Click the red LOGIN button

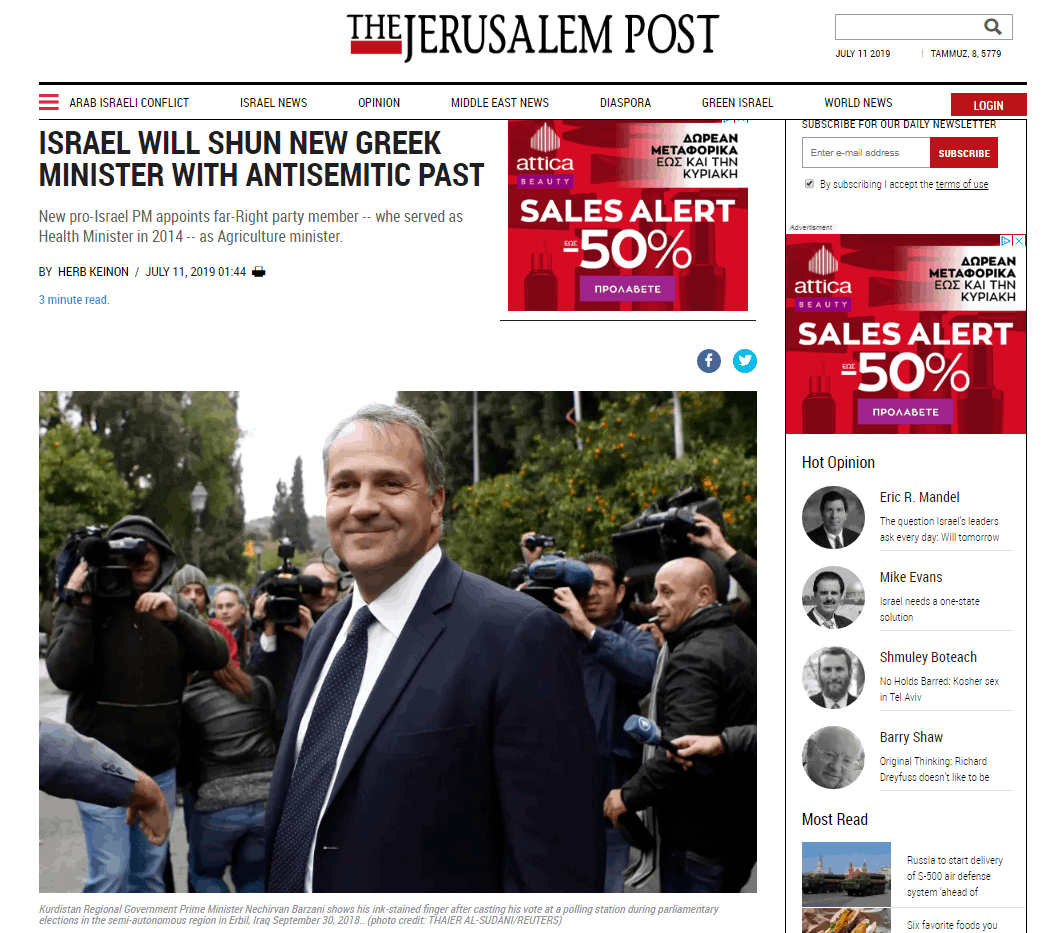988,105
